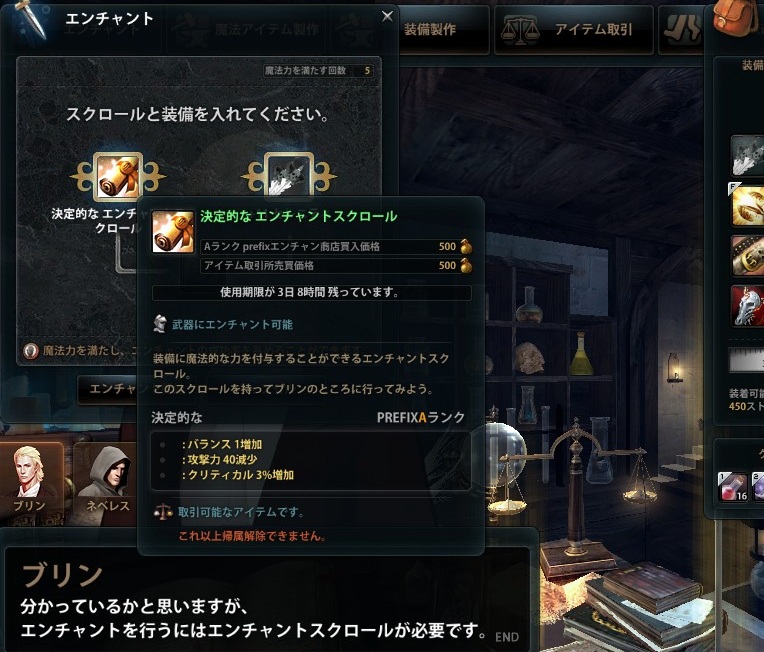Click the dagger エンチャント window icon
This screenshot has width=764, height=652.
click(x=32, y=19)
